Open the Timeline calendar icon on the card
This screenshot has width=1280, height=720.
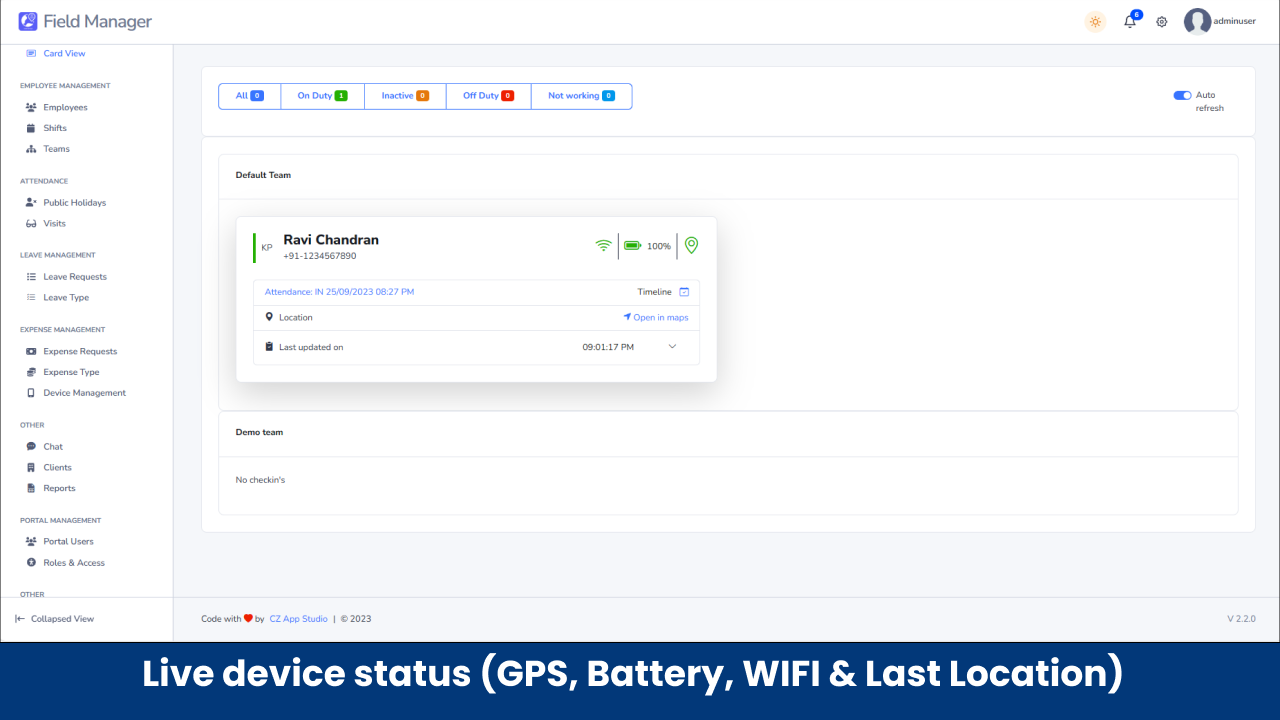point(684,291)
